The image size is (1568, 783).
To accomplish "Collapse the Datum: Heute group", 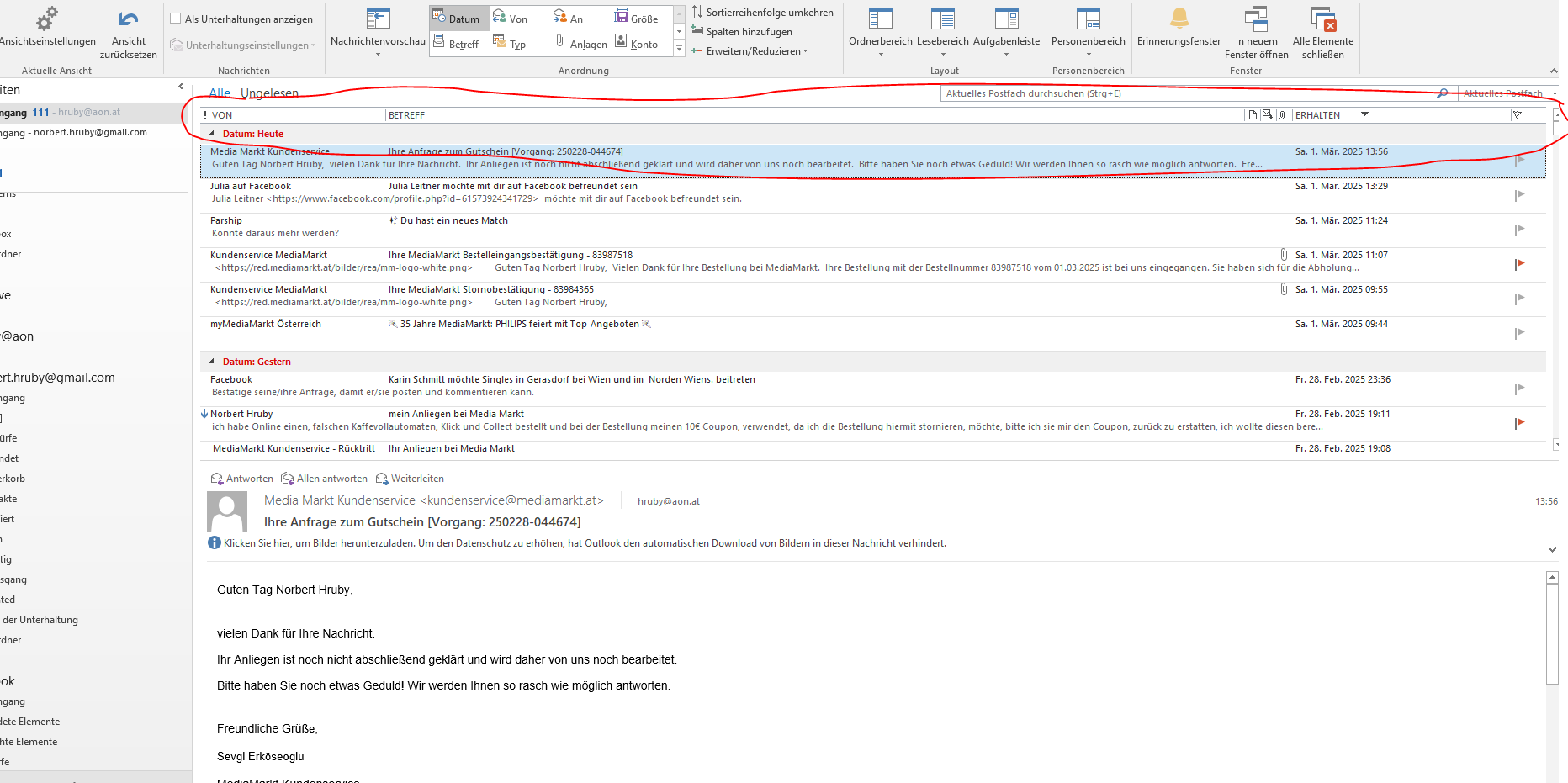I will click(211, 134).
